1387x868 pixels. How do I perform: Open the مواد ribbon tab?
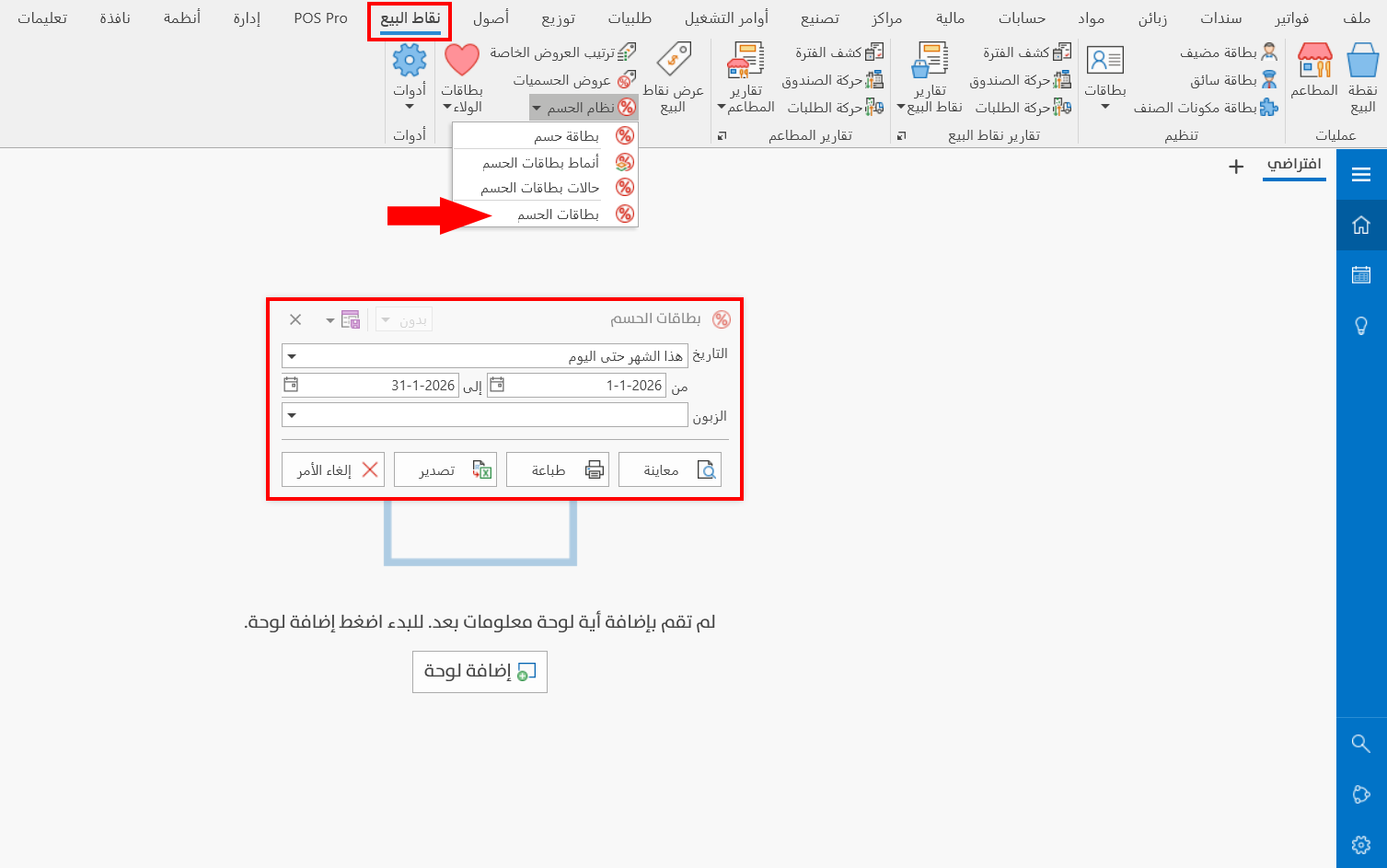[1092, 18]
